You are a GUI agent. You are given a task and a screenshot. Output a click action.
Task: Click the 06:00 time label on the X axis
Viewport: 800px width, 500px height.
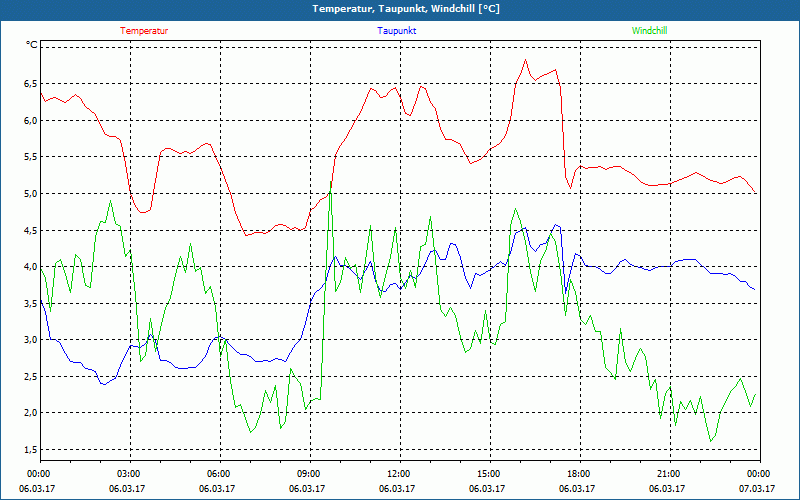pos(220,474)
